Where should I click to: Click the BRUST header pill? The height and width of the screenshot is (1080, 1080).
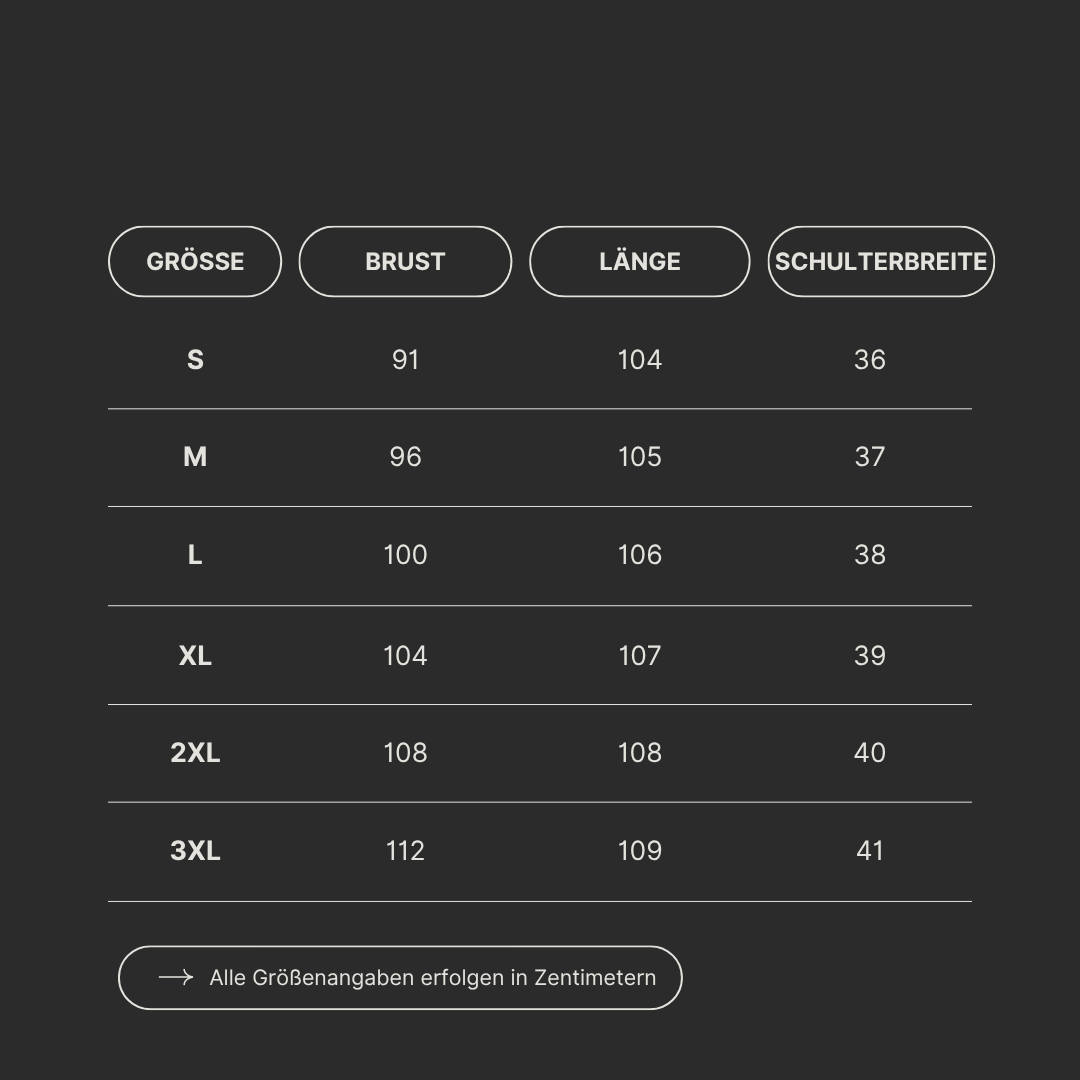click(405, 261)
